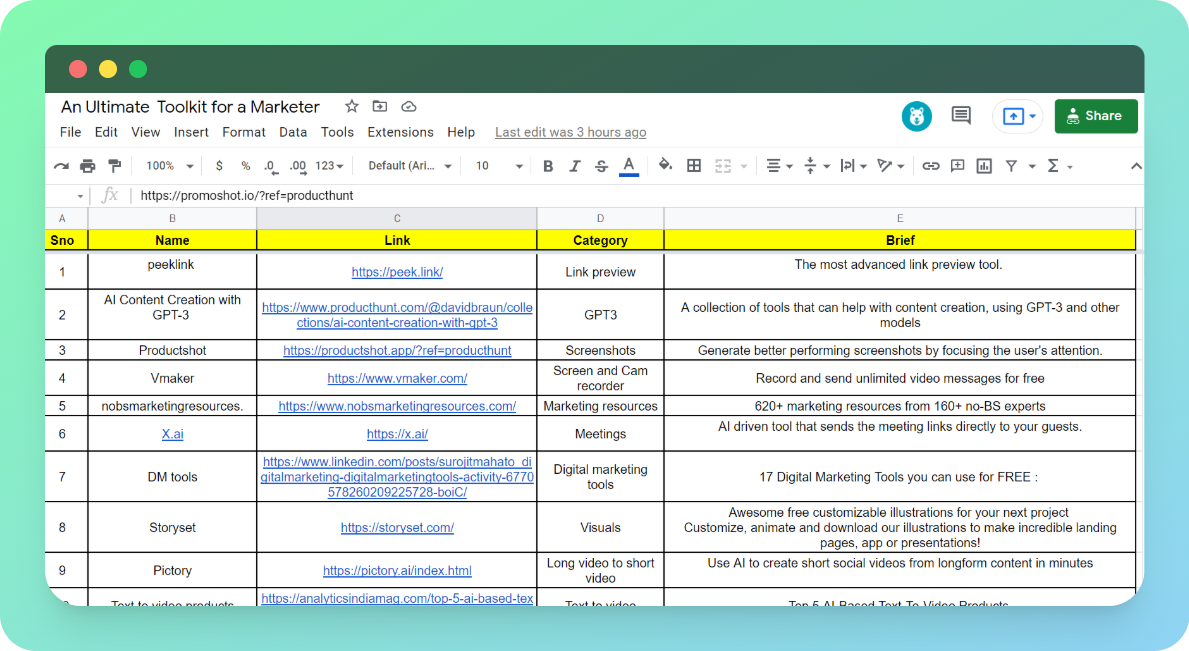Open the font size dropdown
The height and width of the screenshot is (651, 1189).
point(497,166)
